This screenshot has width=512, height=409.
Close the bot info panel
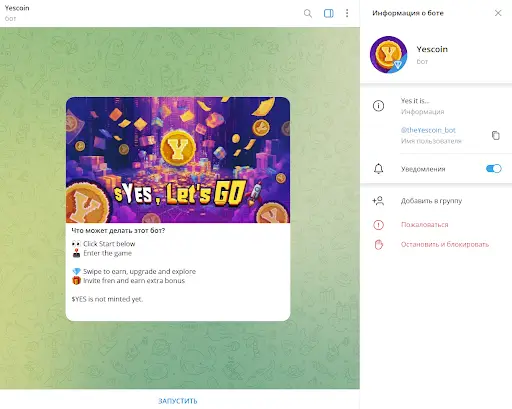498,13
